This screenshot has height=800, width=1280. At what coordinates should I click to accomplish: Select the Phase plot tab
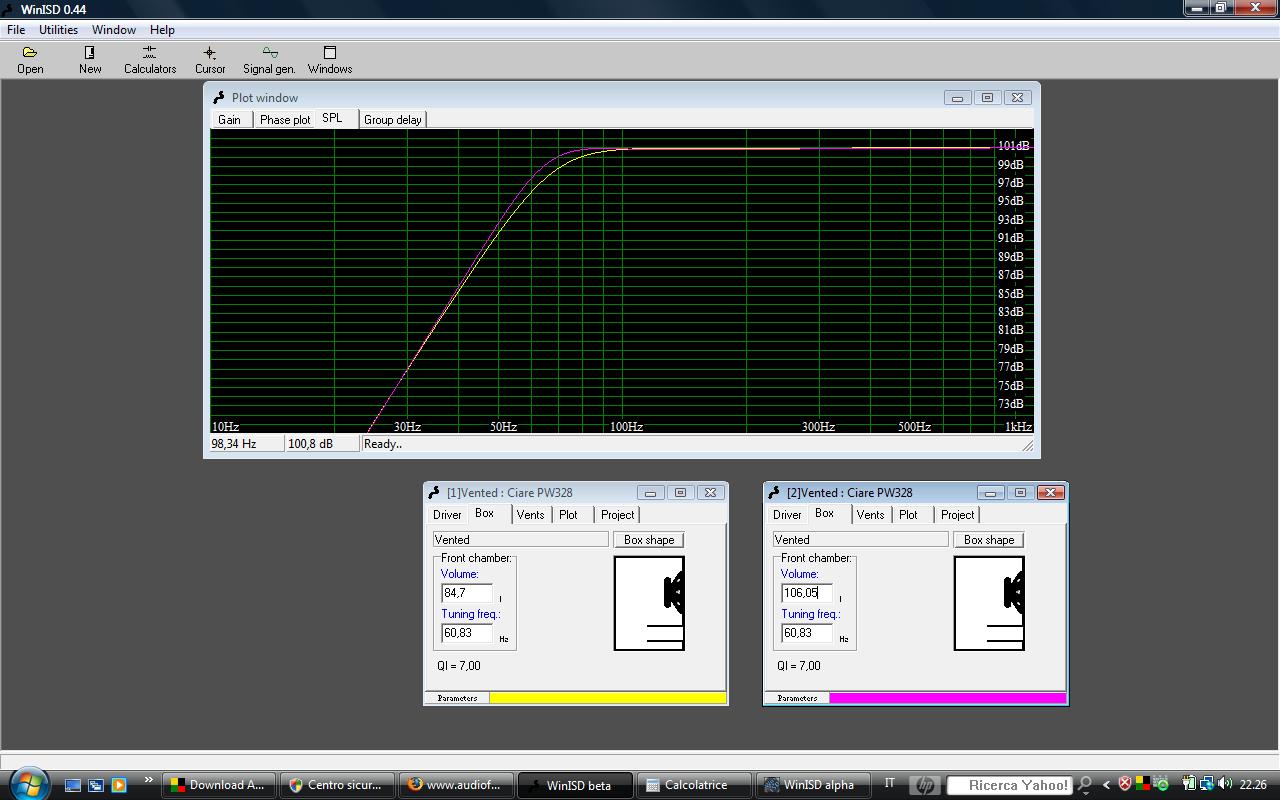tap(284, 120)
